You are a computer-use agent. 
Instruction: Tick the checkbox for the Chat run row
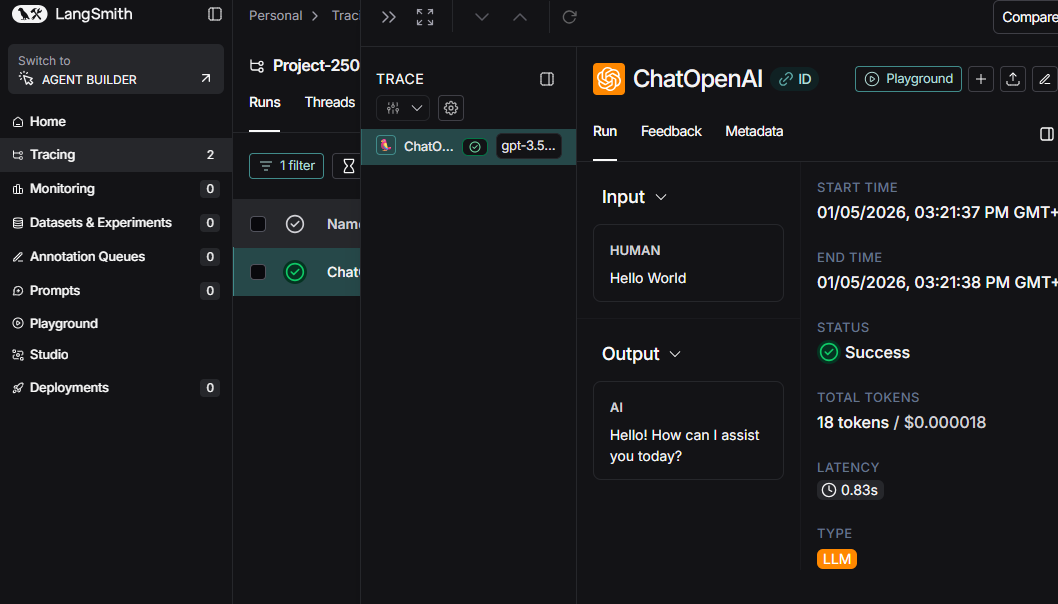[x=258, y=272]
